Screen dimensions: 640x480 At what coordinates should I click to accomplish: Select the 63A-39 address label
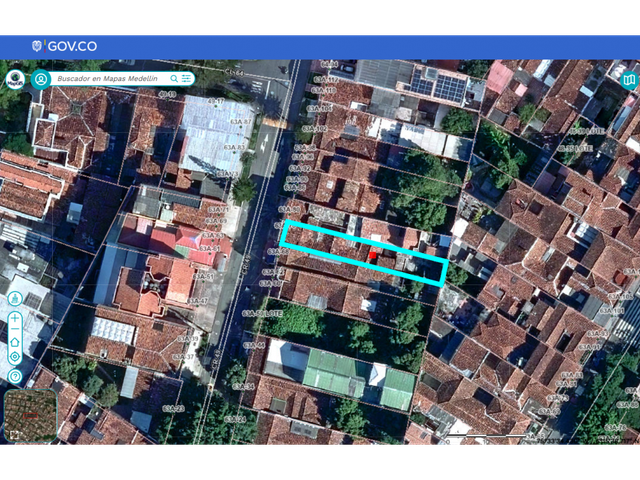187,339
